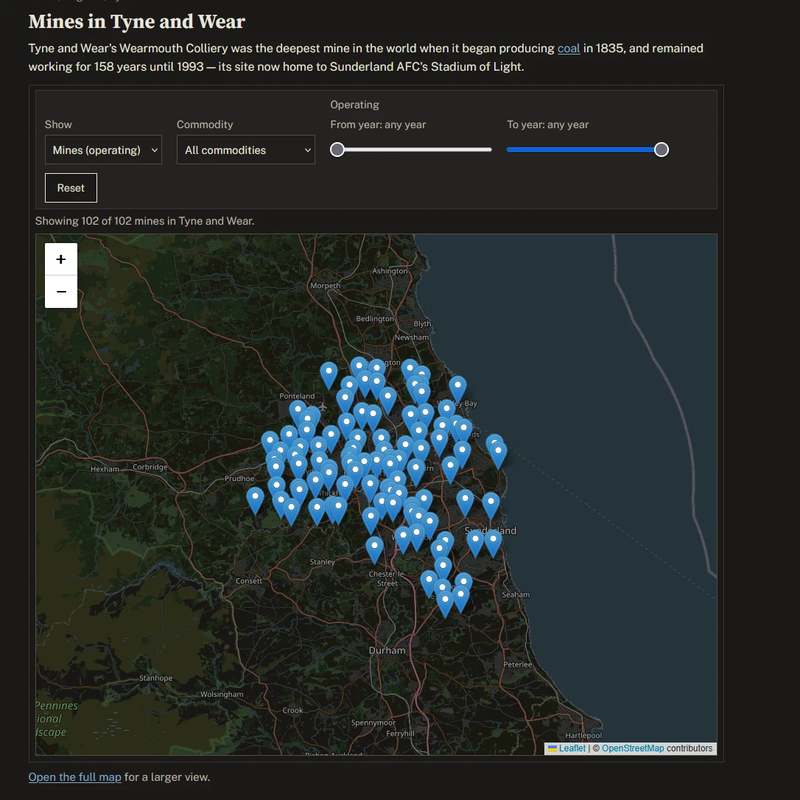Zoom in on the map with plus button
The image size is (800, 800).
(61, 259)
